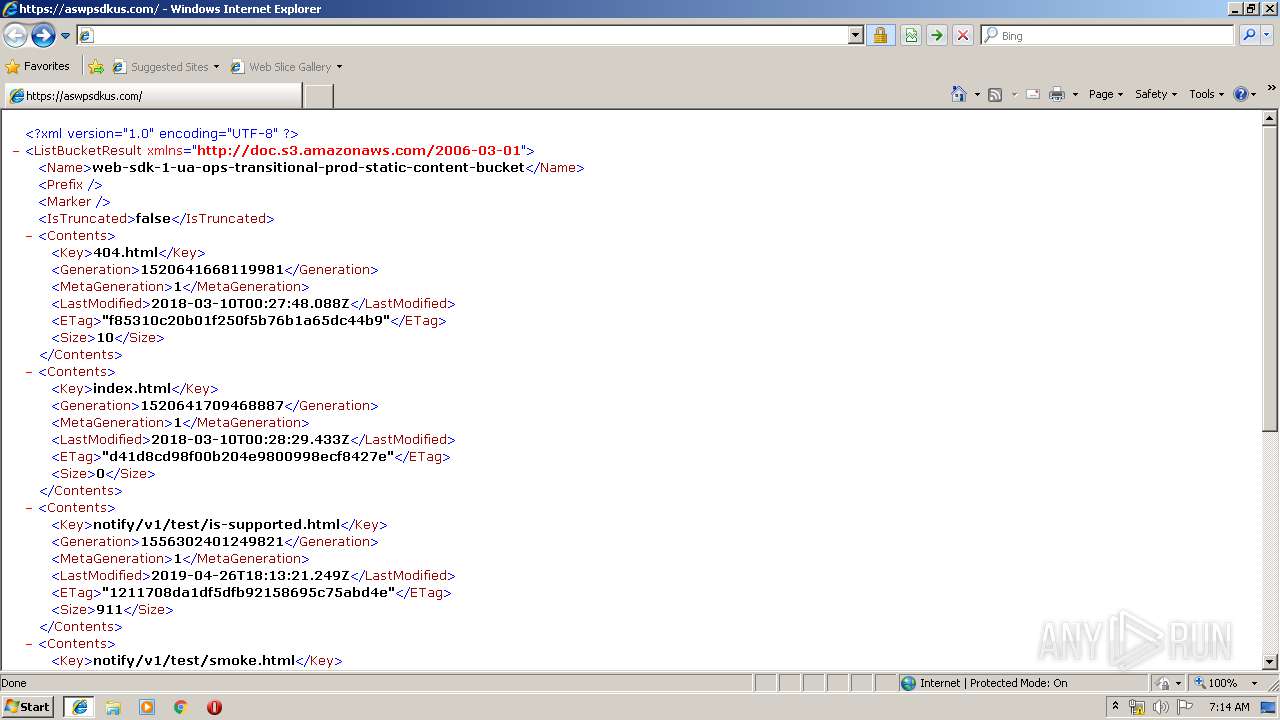Open the Tools menu
This screenshot has height=720, width=1280.
1206,94
